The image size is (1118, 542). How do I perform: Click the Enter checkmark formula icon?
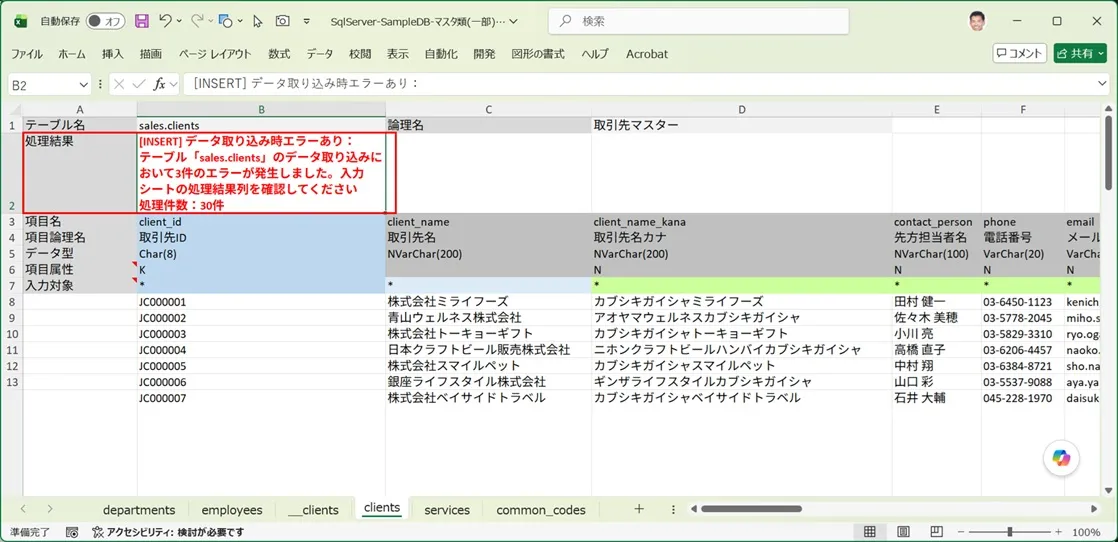coord(139,84)
